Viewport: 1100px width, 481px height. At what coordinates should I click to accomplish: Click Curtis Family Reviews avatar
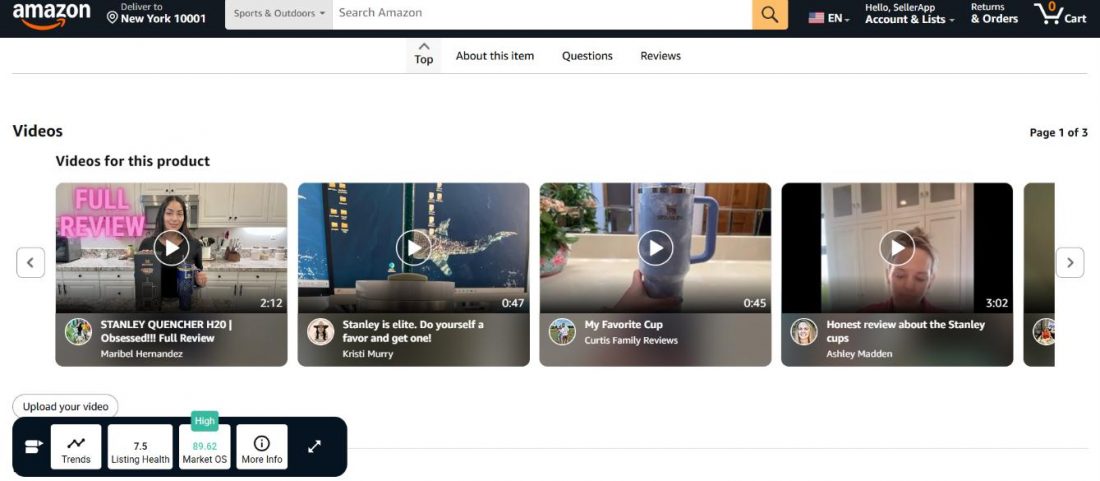[563, 332]
